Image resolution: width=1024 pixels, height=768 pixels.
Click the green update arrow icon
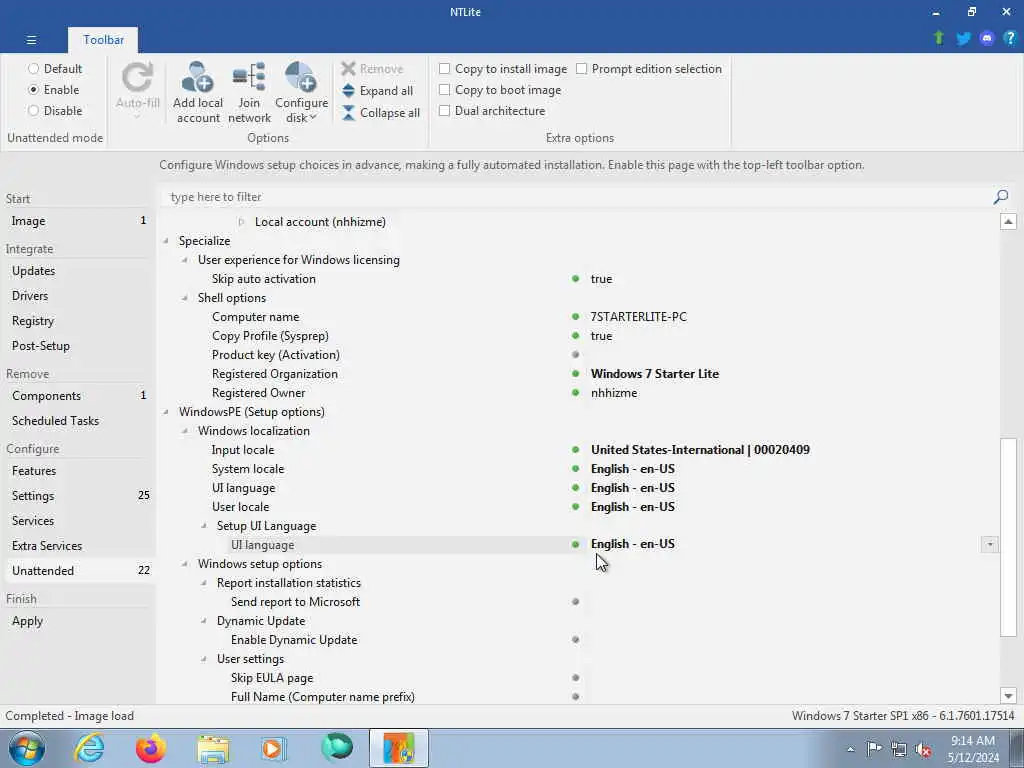938,38
